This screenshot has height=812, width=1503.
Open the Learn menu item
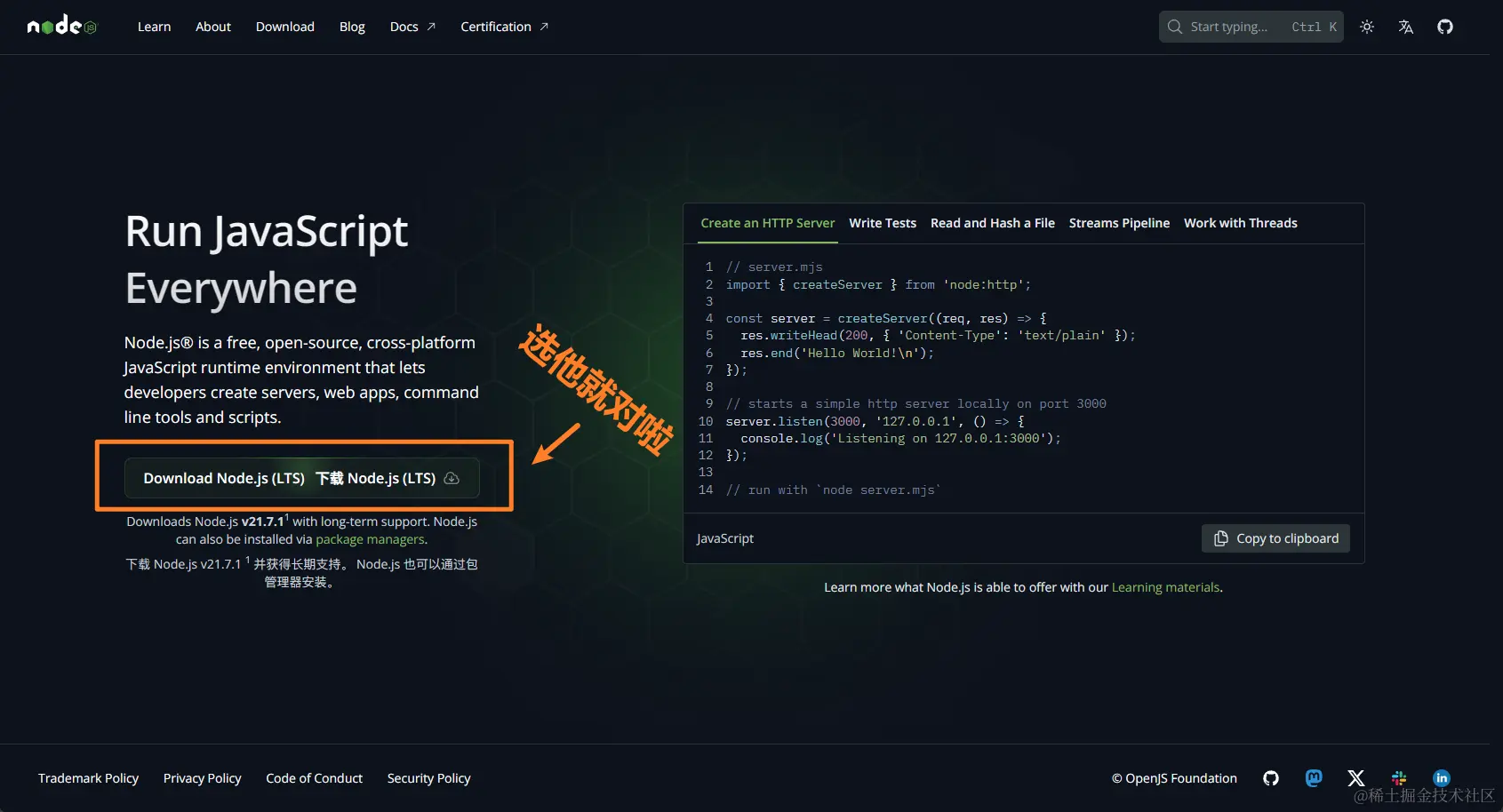[154, 27]
